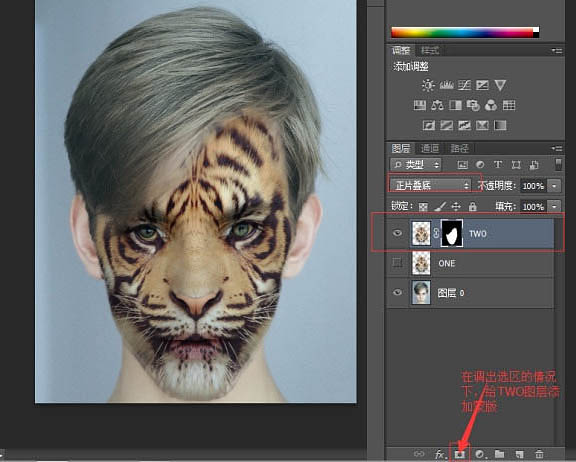Add a Levels adjustment histogram icon
The height and width of the screenshot is (462, 576).
point(446,86)
